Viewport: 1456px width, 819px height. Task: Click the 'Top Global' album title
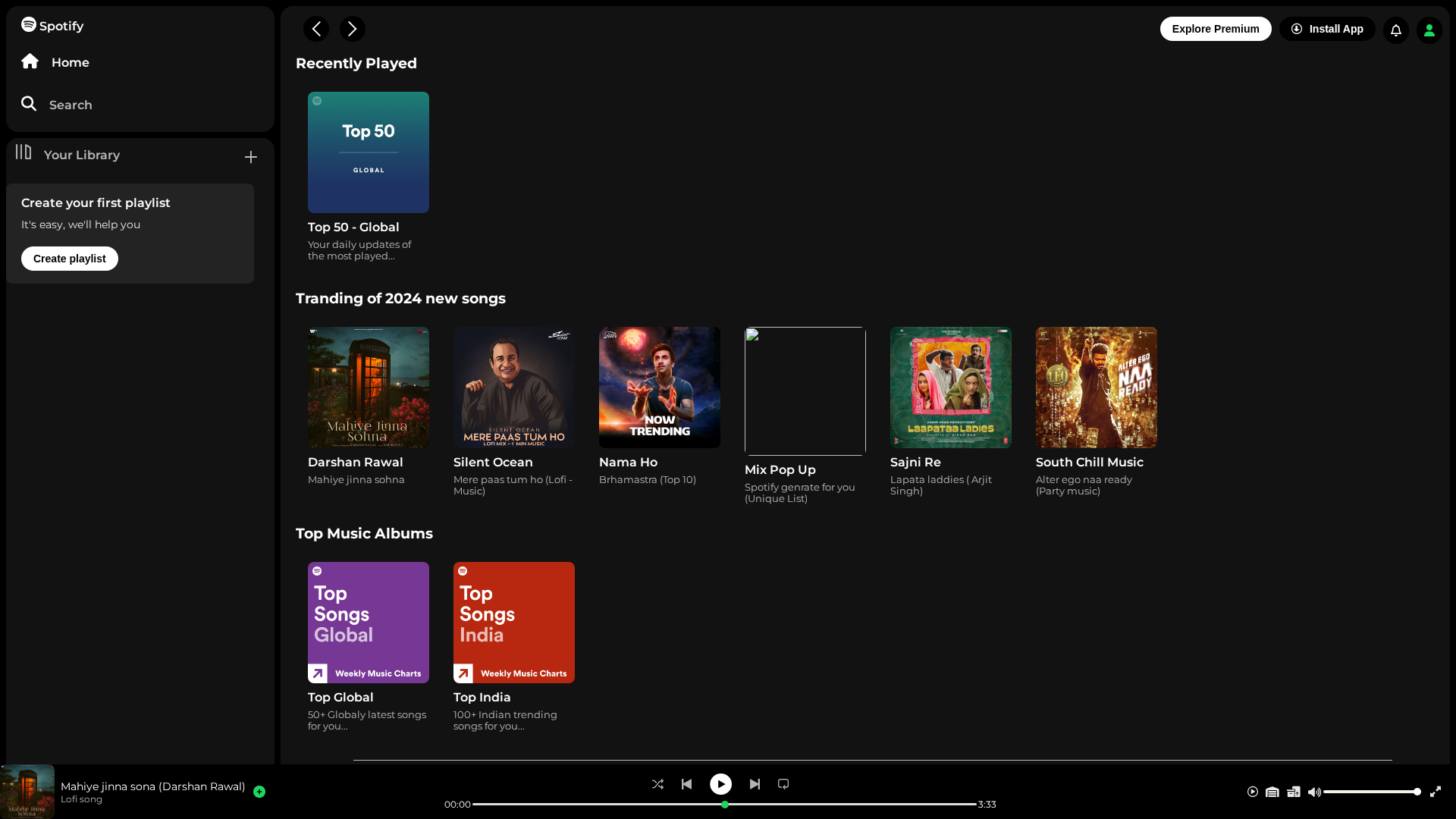pyautogui.click(x=340, y=697)
